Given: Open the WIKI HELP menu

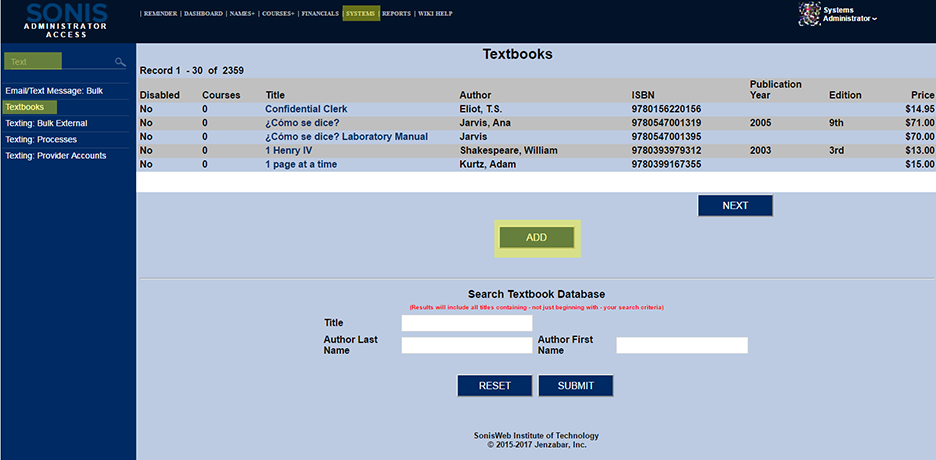Looking at the screenshot, I should tap(435, 14).
